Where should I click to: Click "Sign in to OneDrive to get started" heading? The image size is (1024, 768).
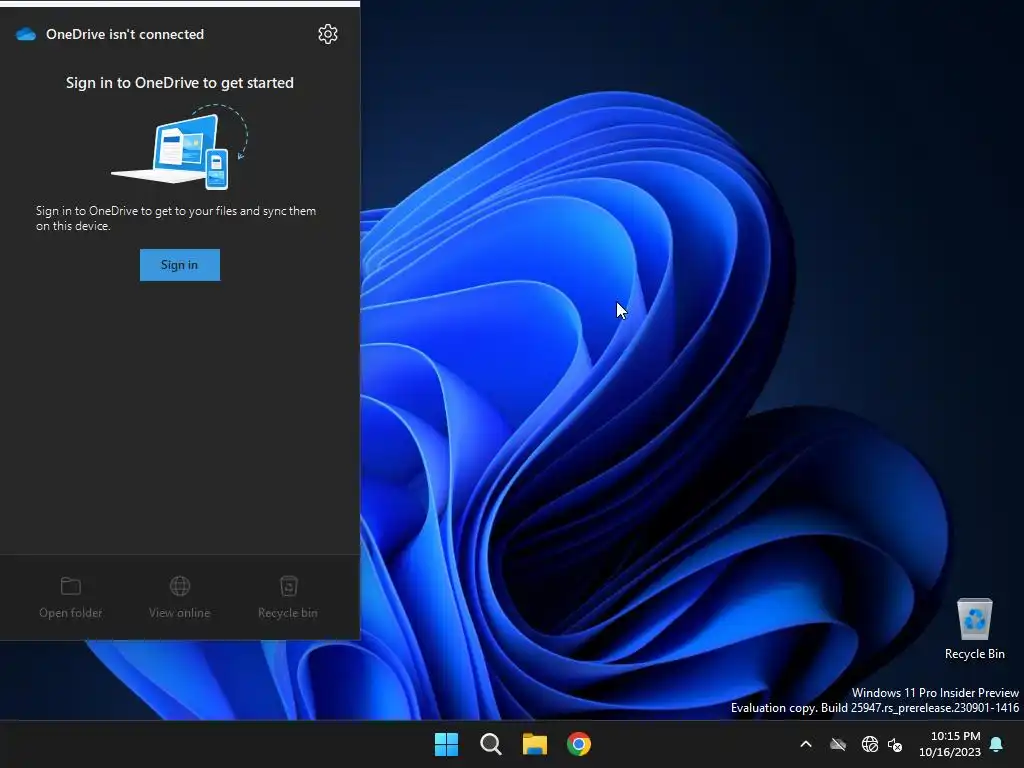coord(180,83)
